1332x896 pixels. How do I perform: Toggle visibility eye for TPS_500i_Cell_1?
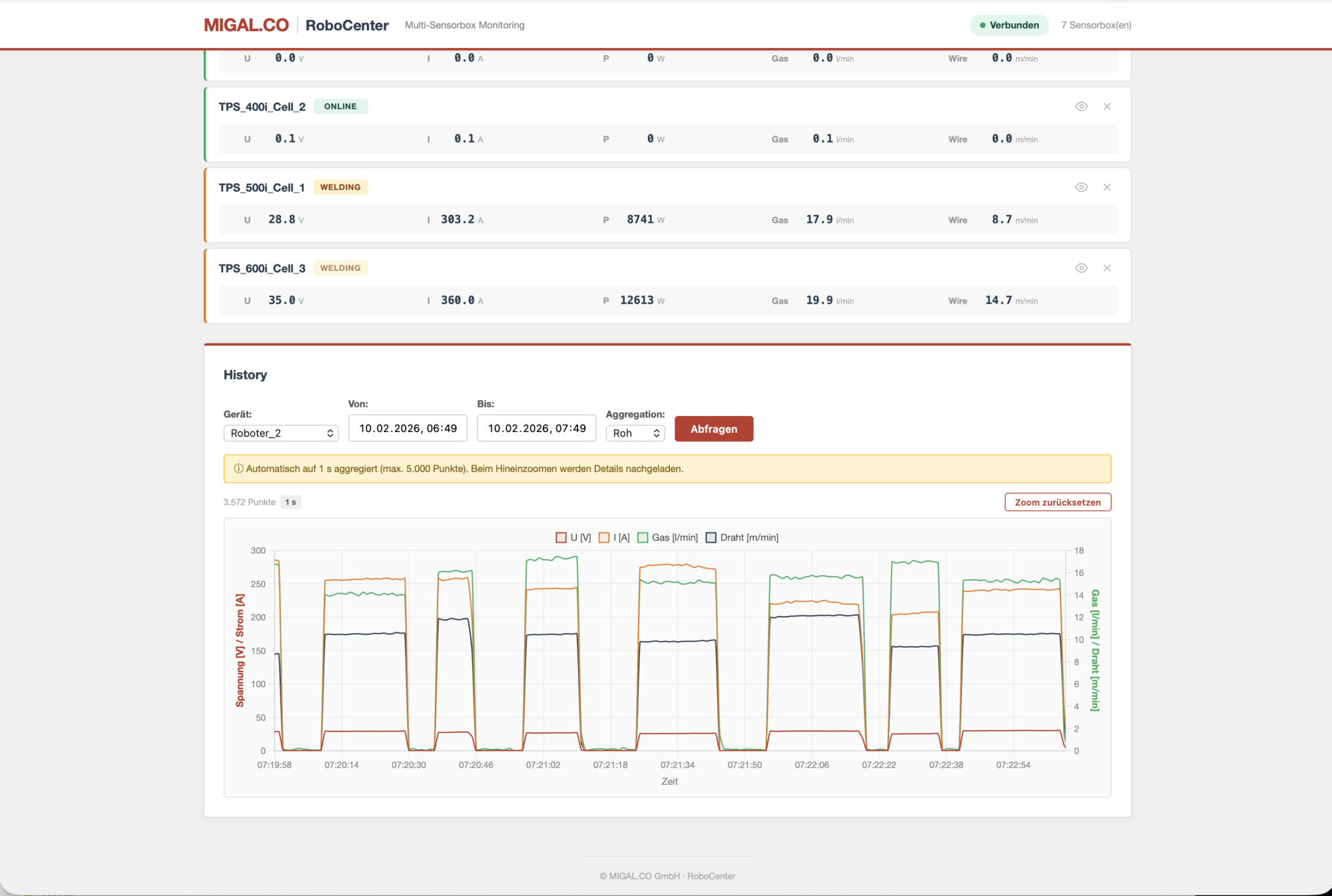point(1081,187)
